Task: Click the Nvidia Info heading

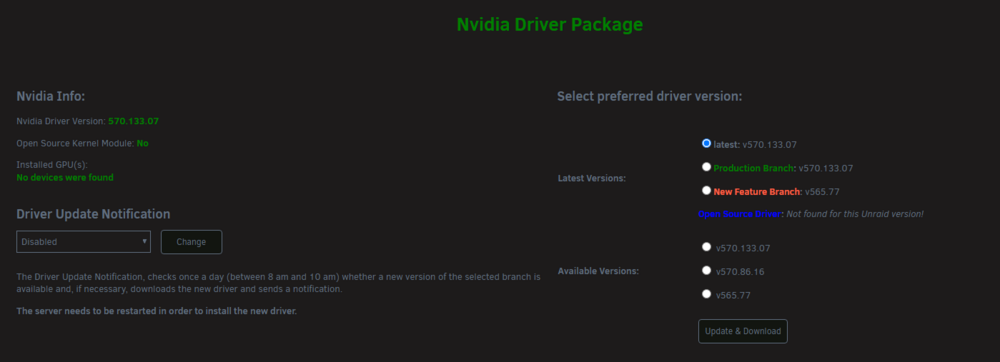Action: pyautogui.click(x=50, y=96)
